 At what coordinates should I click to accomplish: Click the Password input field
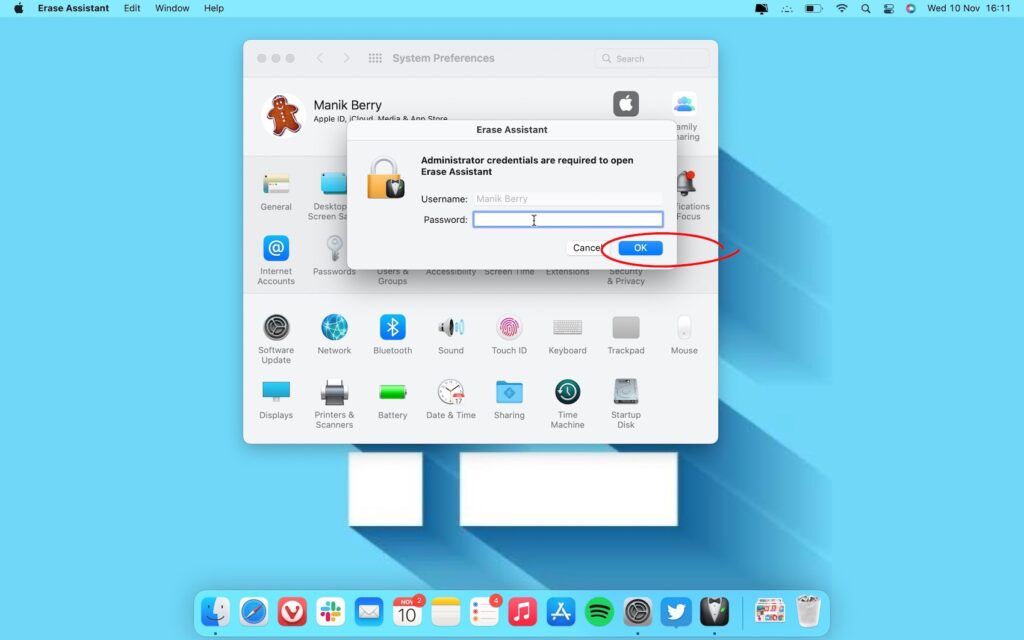(567, 219)
